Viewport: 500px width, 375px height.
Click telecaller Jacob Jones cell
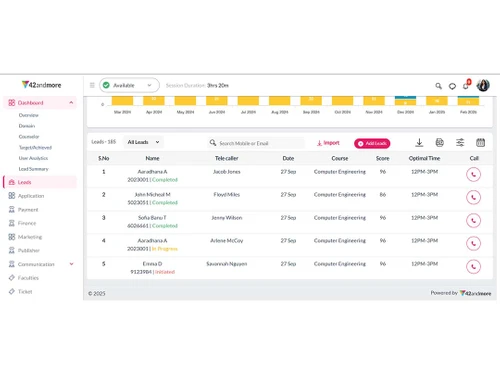click(227, 172)
